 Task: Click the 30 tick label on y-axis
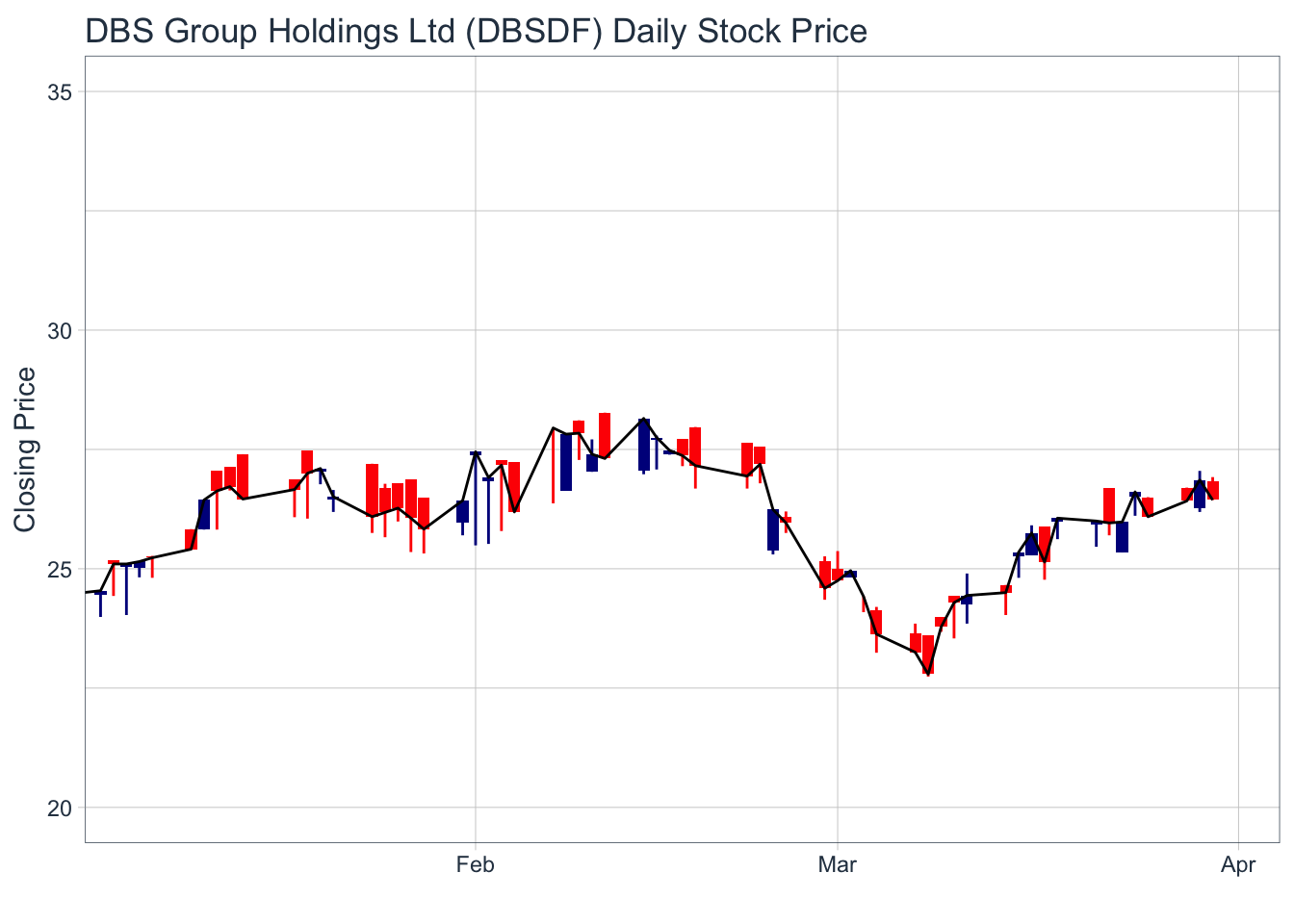click(x=60, y=331)
